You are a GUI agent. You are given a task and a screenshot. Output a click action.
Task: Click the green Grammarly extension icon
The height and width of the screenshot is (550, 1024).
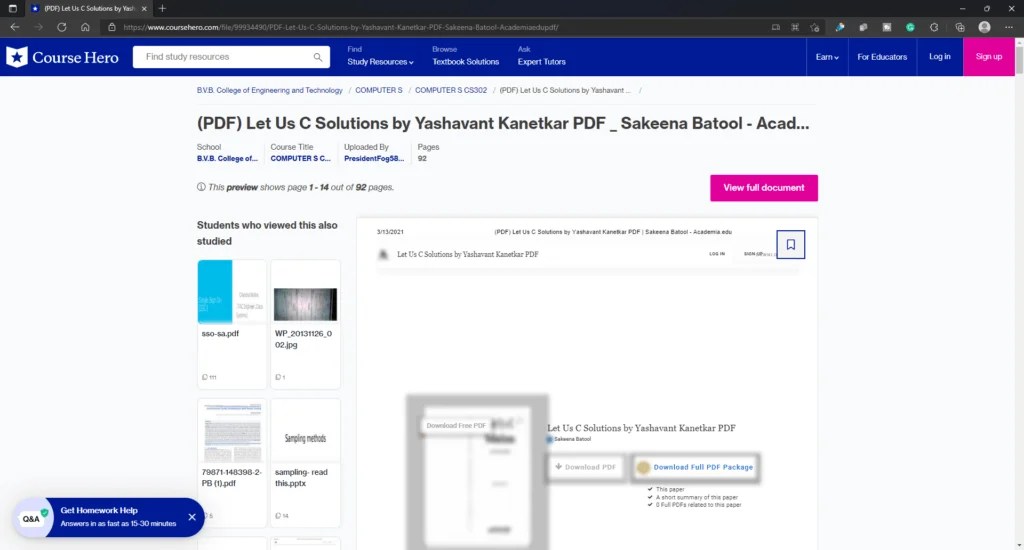pos(910,27)
